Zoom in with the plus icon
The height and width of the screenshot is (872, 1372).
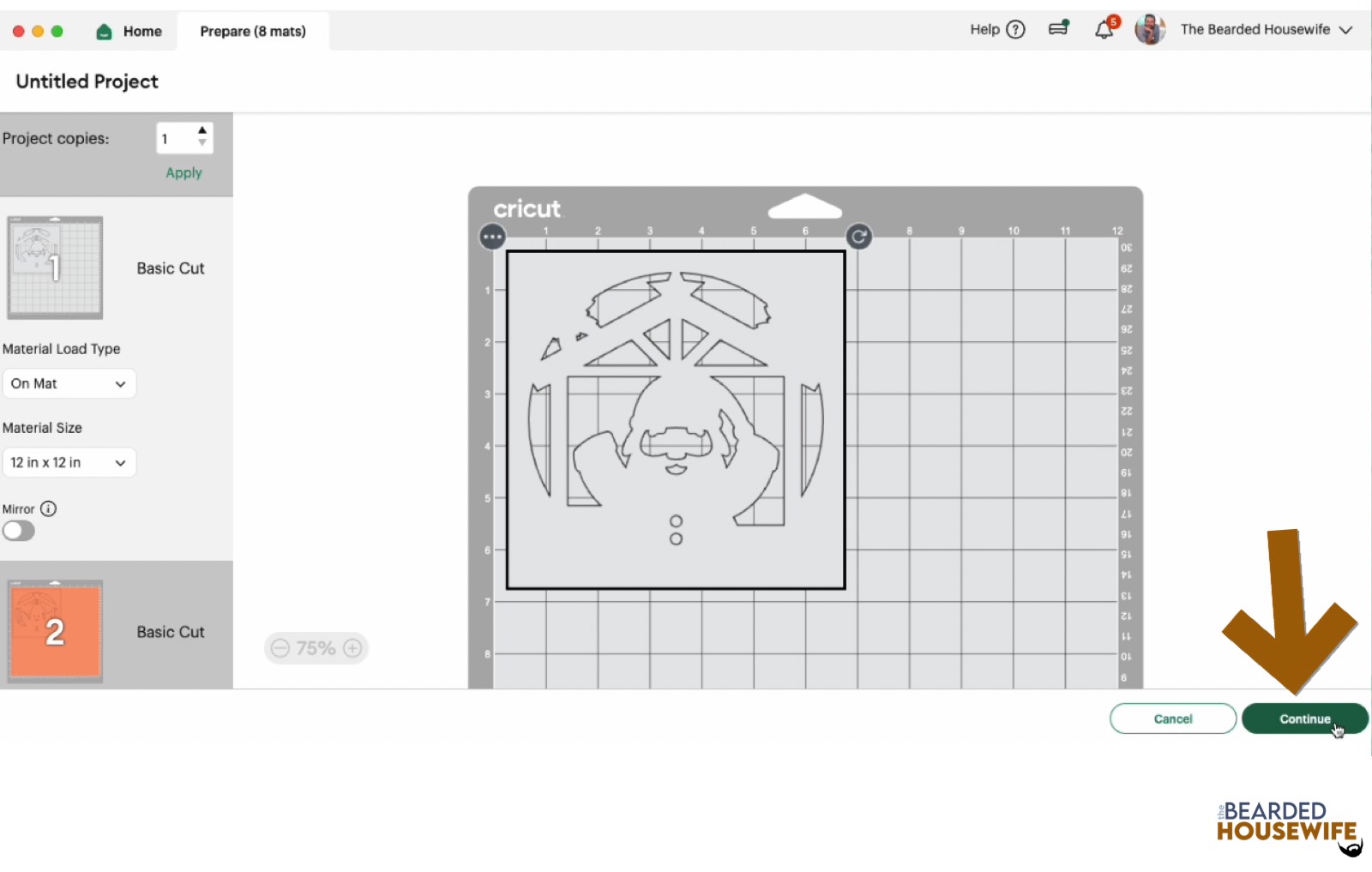click(352, 648)
